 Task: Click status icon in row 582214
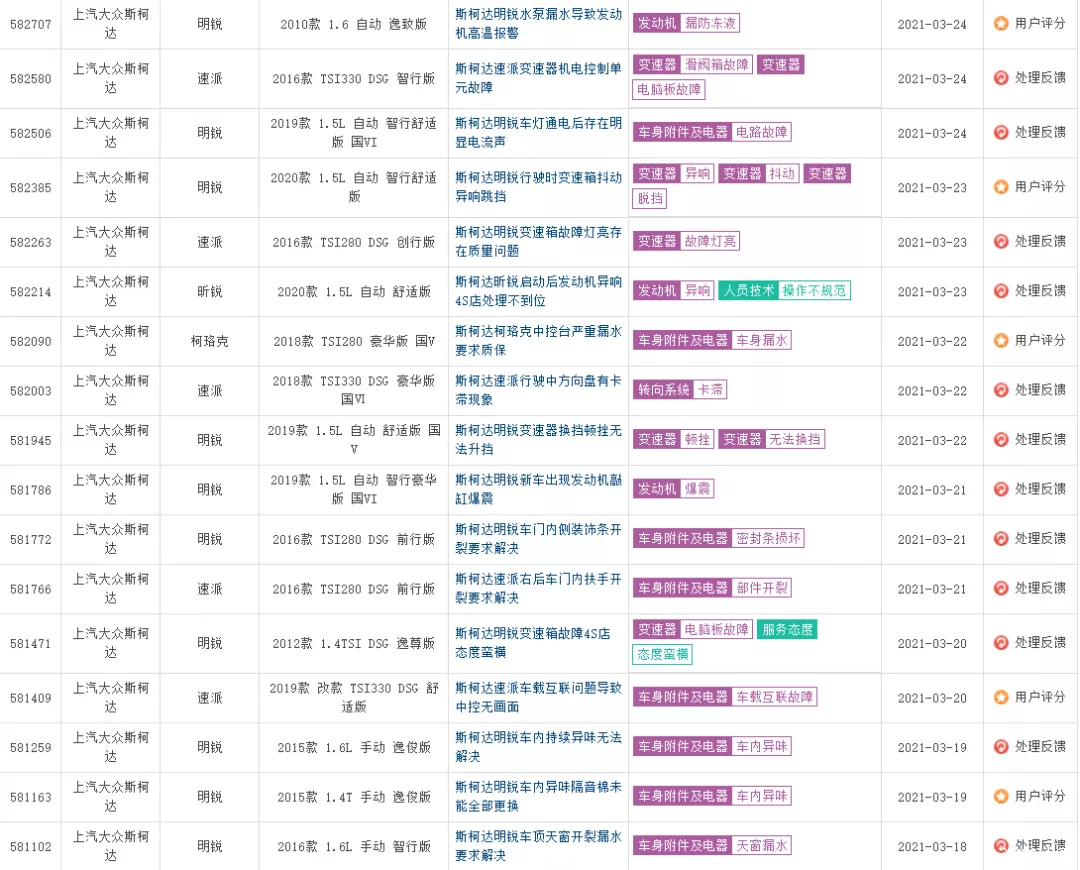(1001, 291)
